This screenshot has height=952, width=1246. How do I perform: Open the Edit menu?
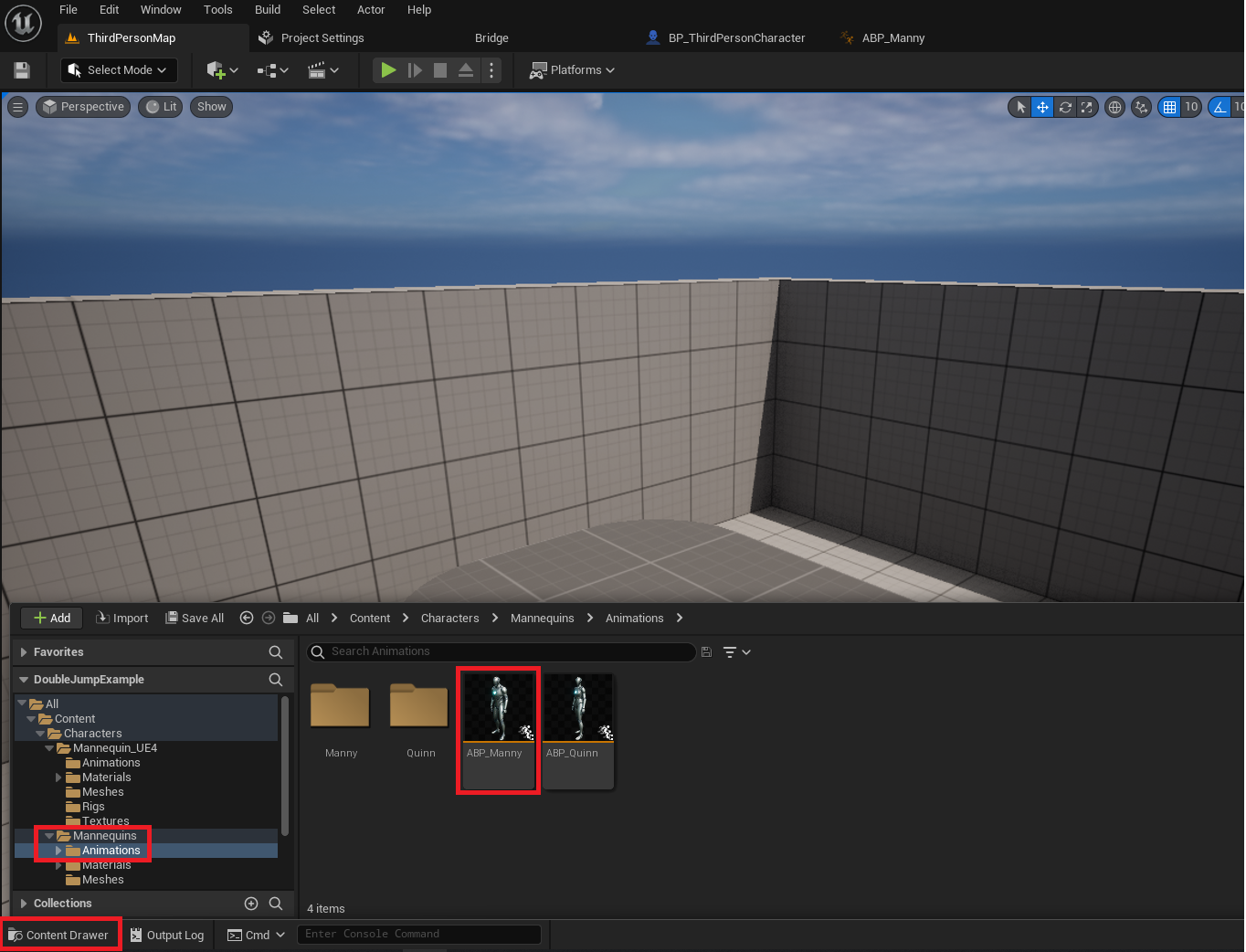tap(109, 10)
